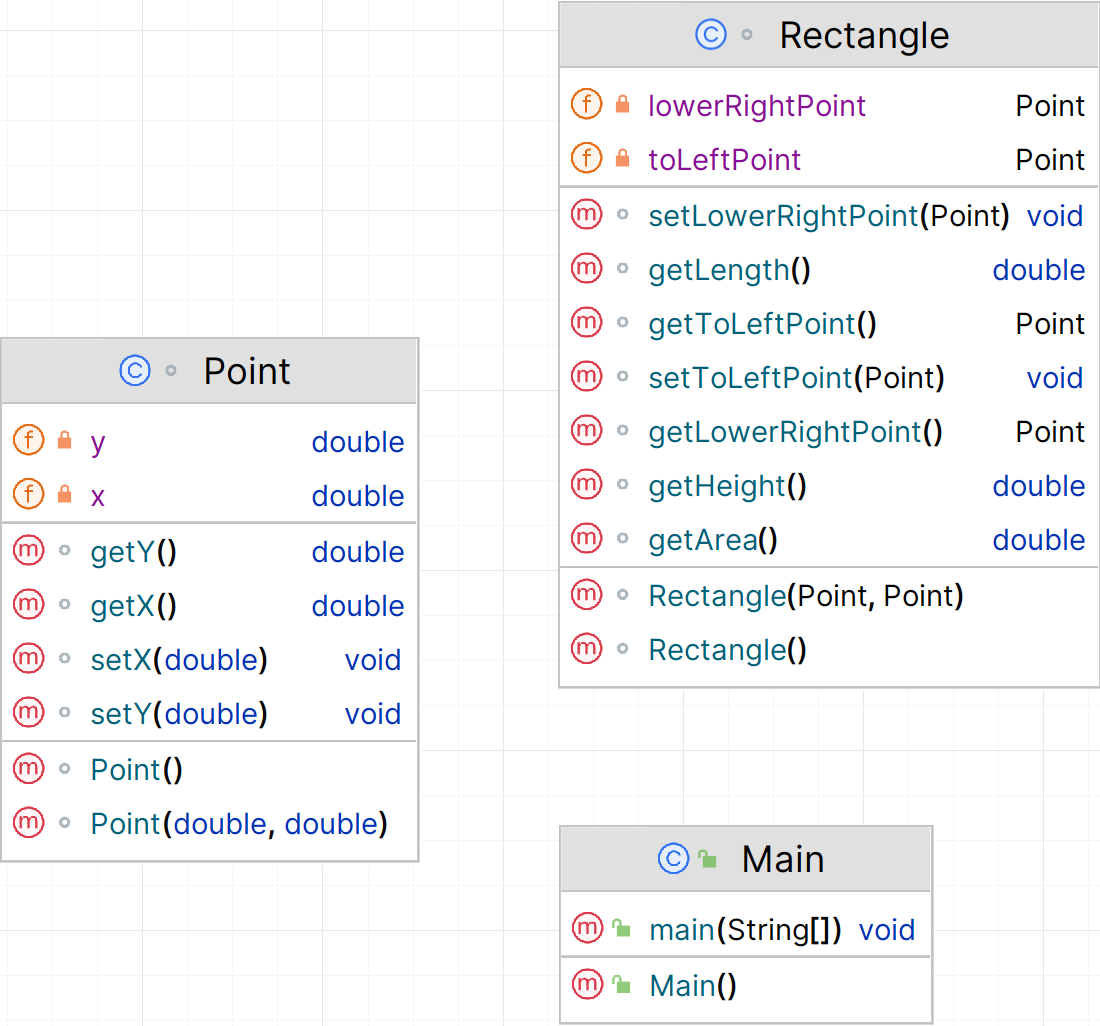Click the class icon beside Main title

(673, 859)
